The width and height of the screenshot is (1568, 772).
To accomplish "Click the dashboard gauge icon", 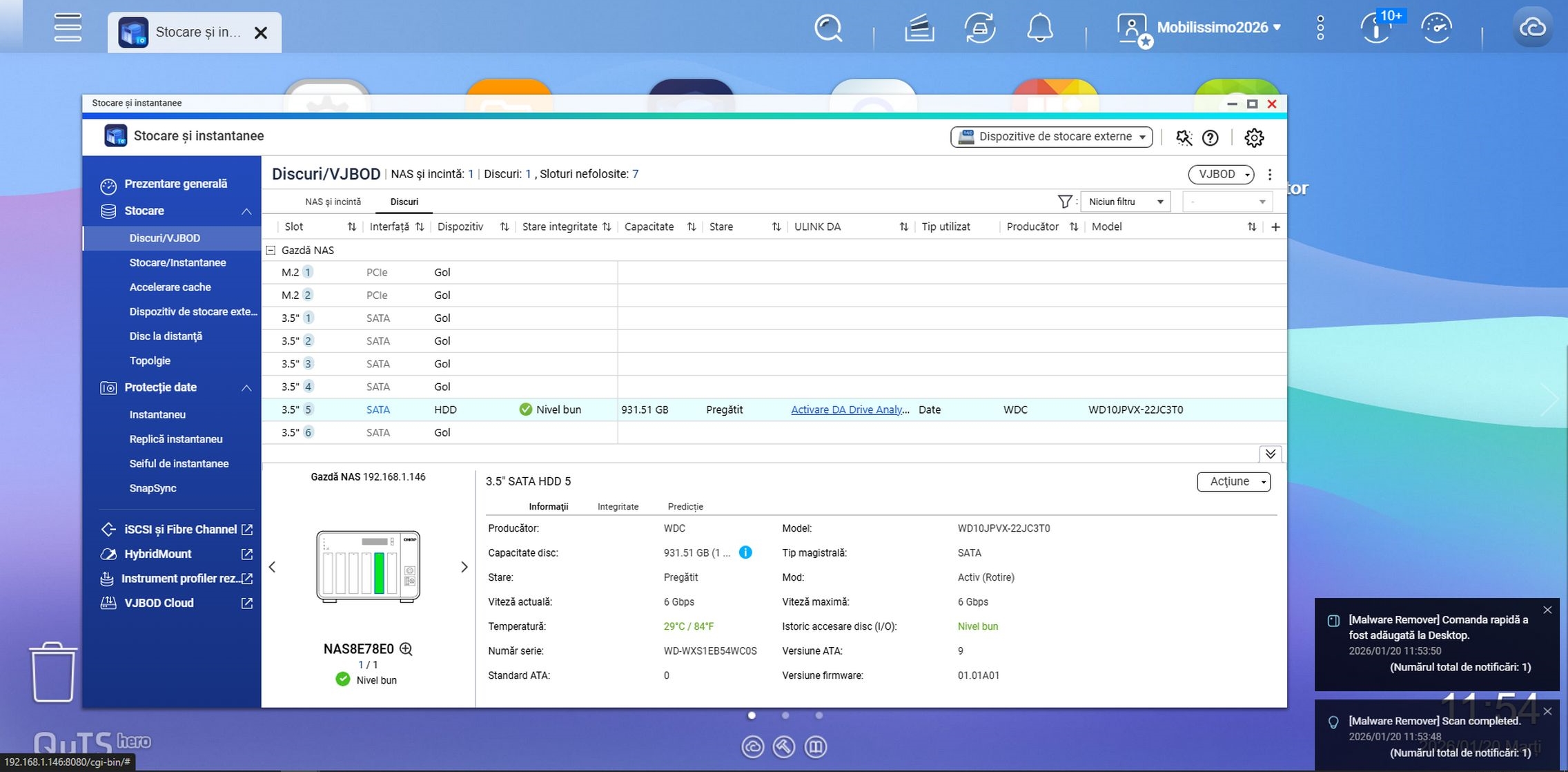I will click(1436, 28).
